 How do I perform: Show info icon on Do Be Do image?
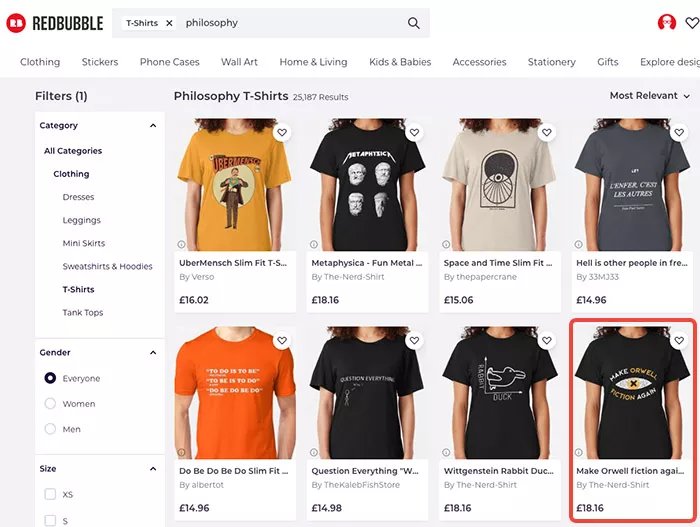tap(181, 452)
